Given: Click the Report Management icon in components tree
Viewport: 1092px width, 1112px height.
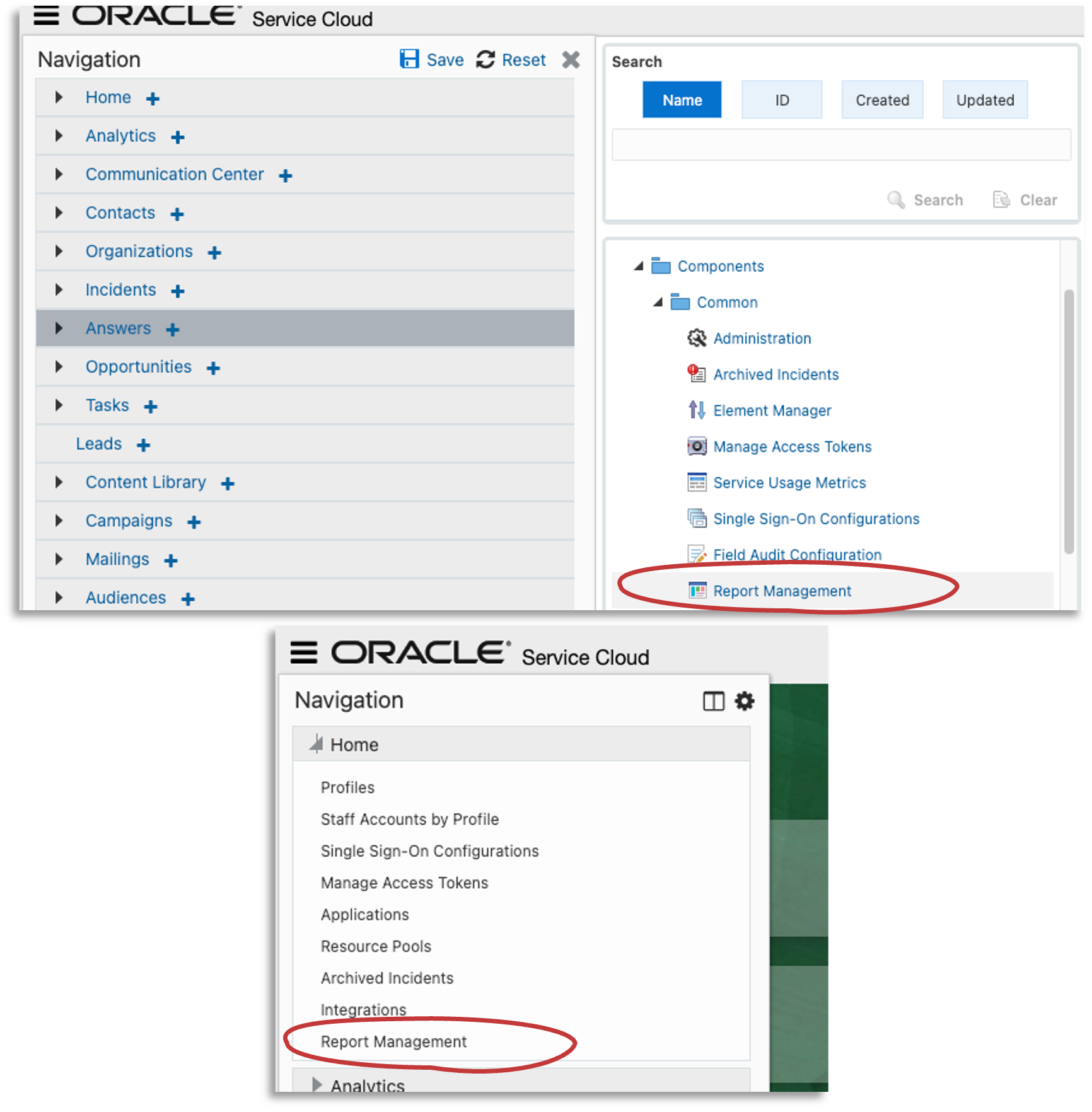Looking at the screenshot, I should point(697,591).
